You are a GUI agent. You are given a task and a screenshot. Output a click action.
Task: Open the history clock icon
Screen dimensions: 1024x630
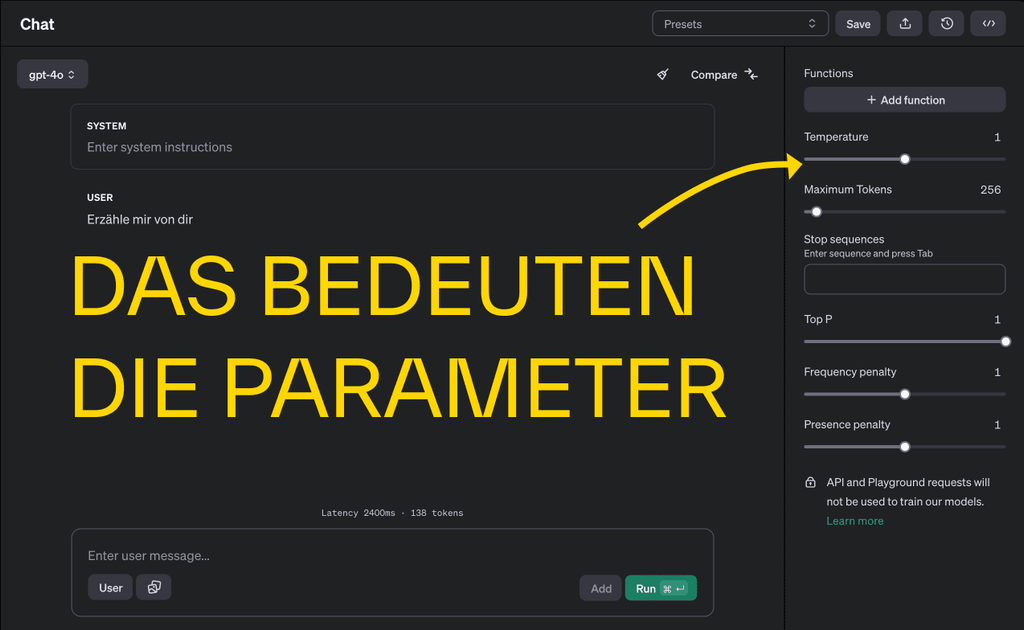[946, 24]
